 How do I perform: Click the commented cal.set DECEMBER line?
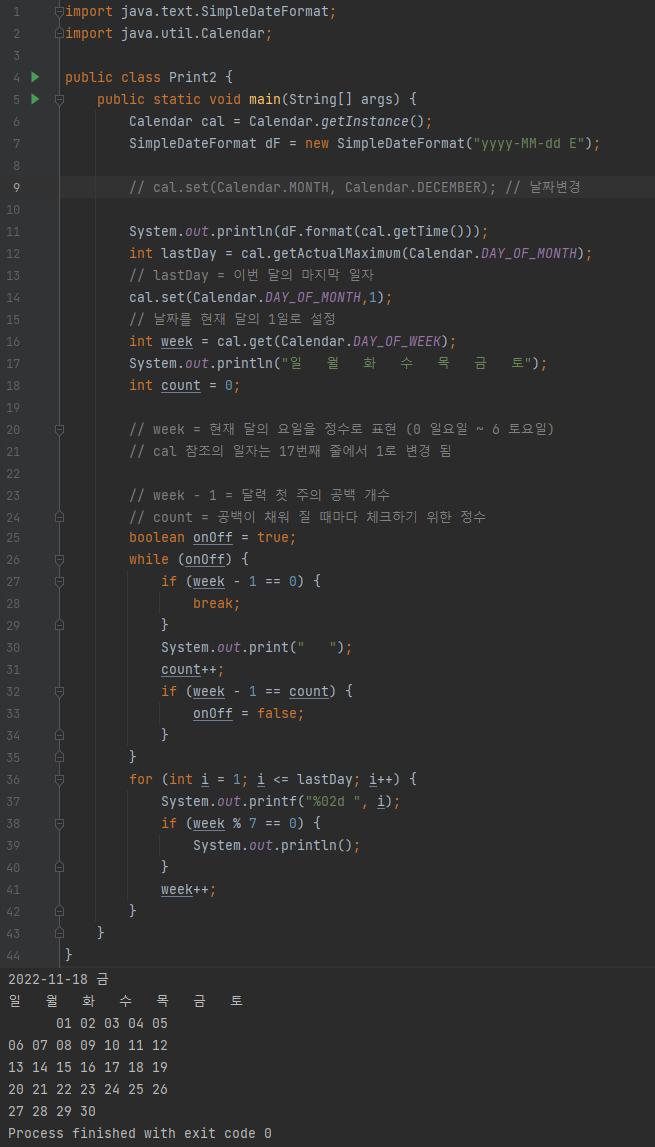(355, 187)
